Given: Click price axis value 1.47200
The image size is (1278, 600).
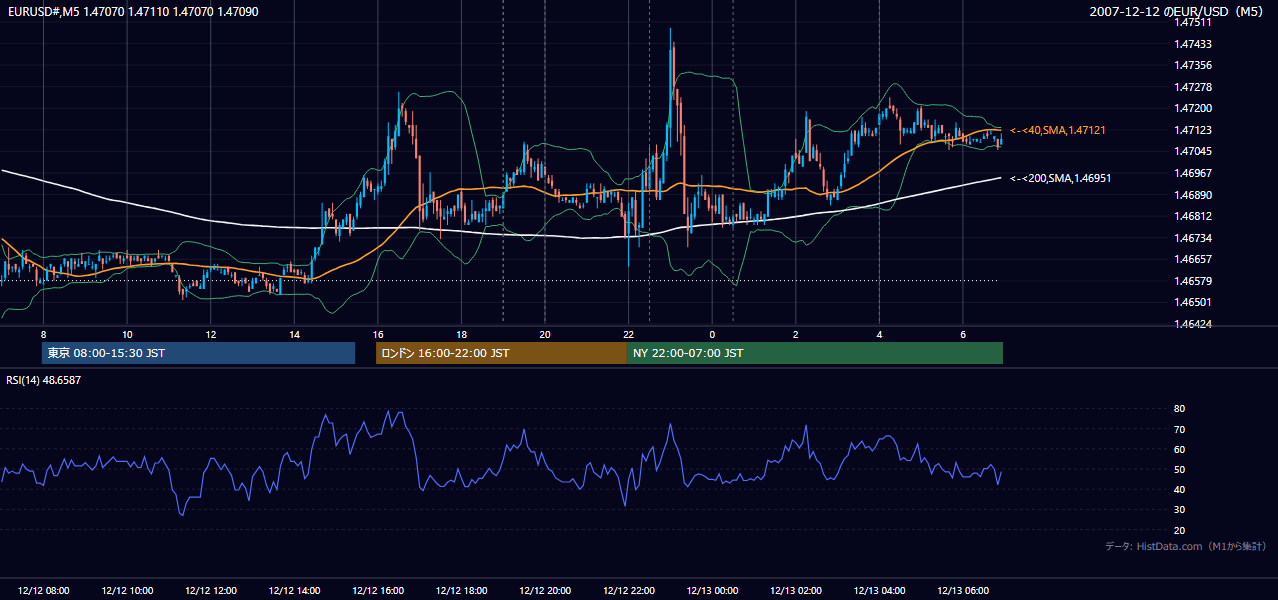Looking at the screenshot, I should tap(1194, 108).
